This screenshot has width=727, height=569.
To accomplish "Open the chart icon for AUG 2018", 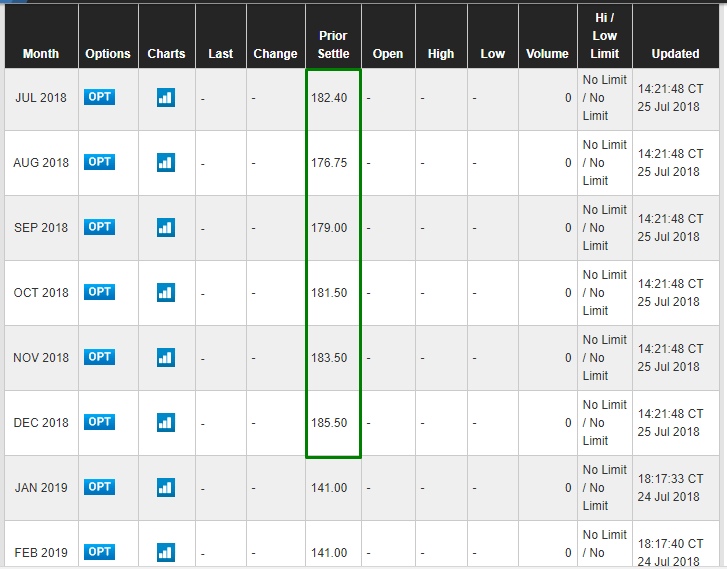I will click(x=166, y=162).
